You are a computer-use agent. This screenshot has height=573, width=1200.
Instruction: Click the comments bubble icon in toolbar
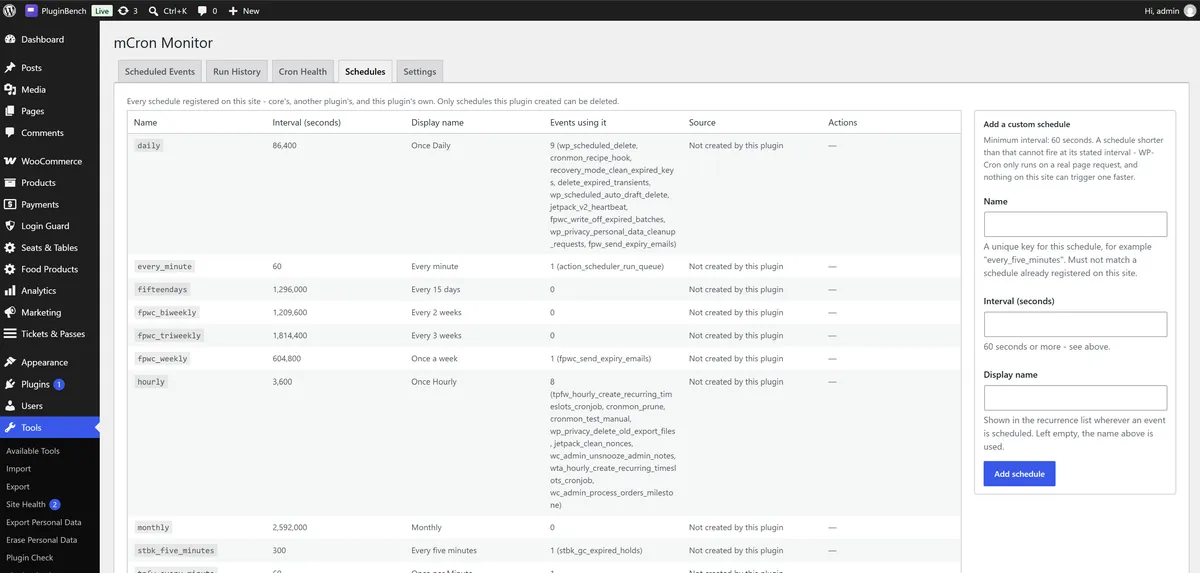[203, 10]
